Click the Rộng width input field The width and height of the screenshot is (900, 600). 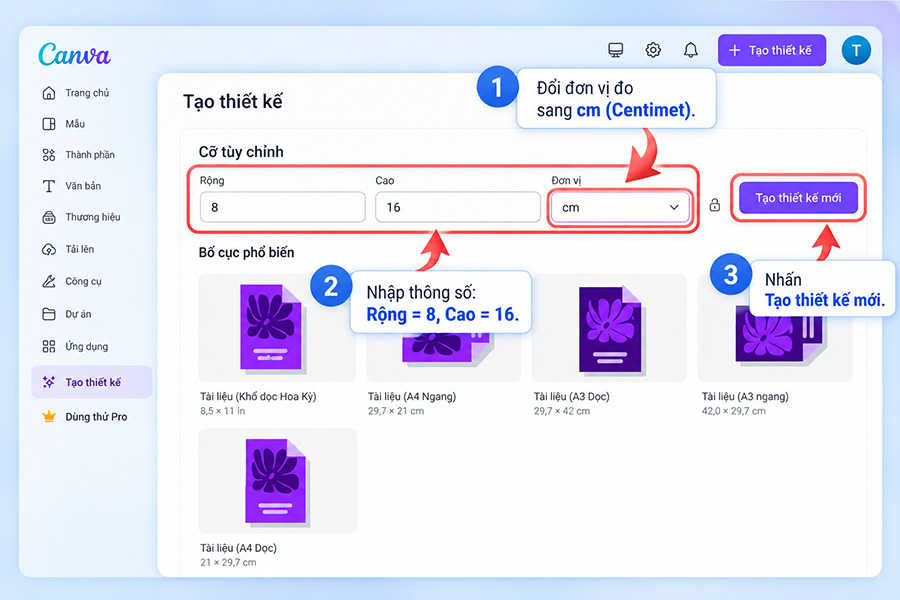click(282, 207)
